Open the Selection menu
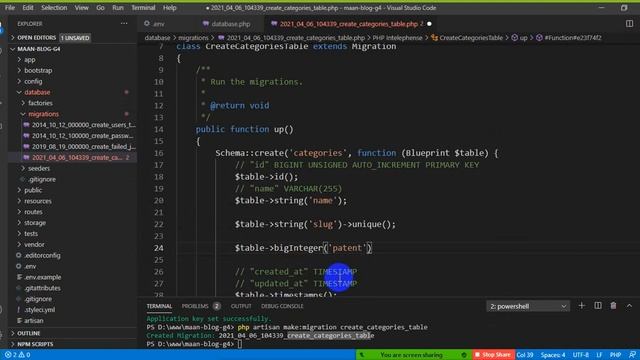Screen dimensions: 640x360 coord(54,8)
